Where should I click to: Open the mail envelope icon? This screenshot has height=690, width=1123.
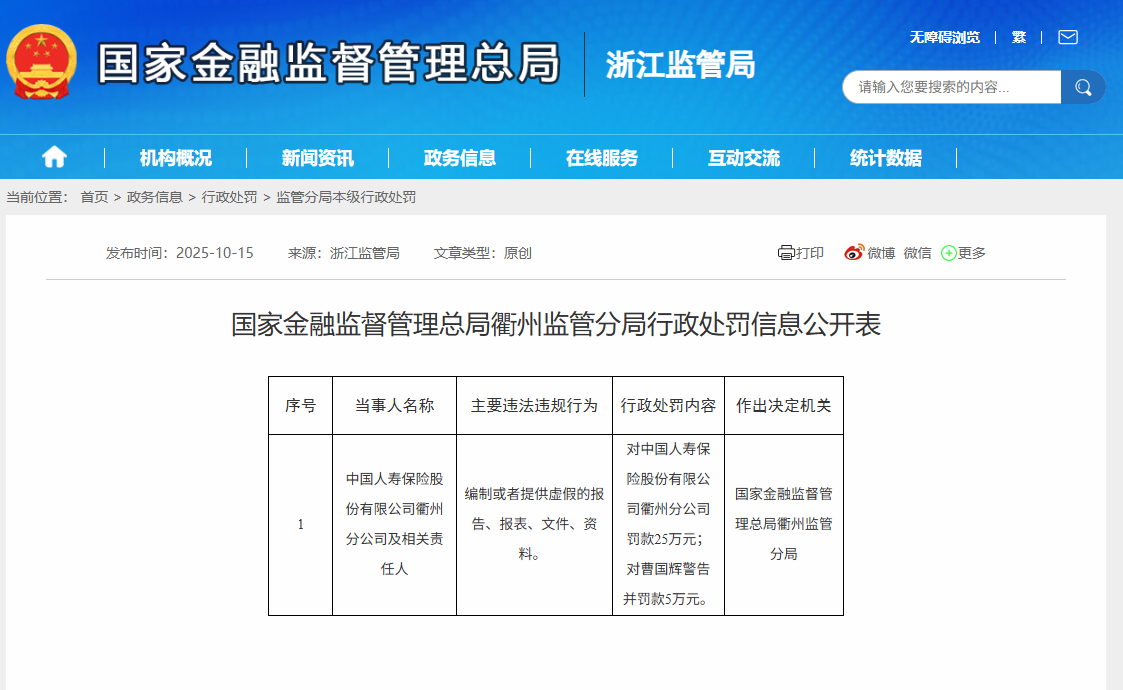tap(1068, 37)
